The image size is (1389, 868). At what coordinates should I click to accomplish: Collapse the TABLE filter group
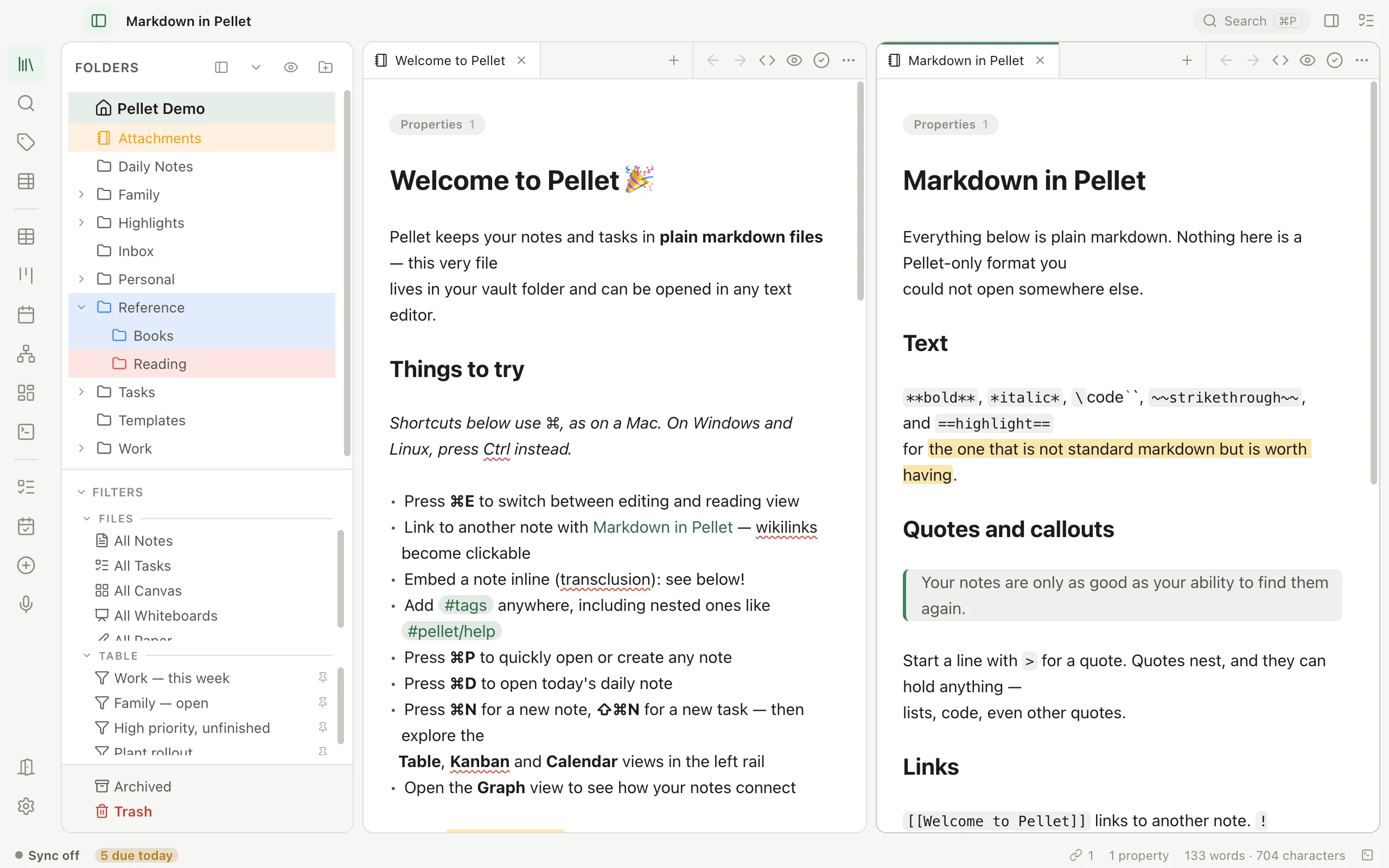[87, 655]
